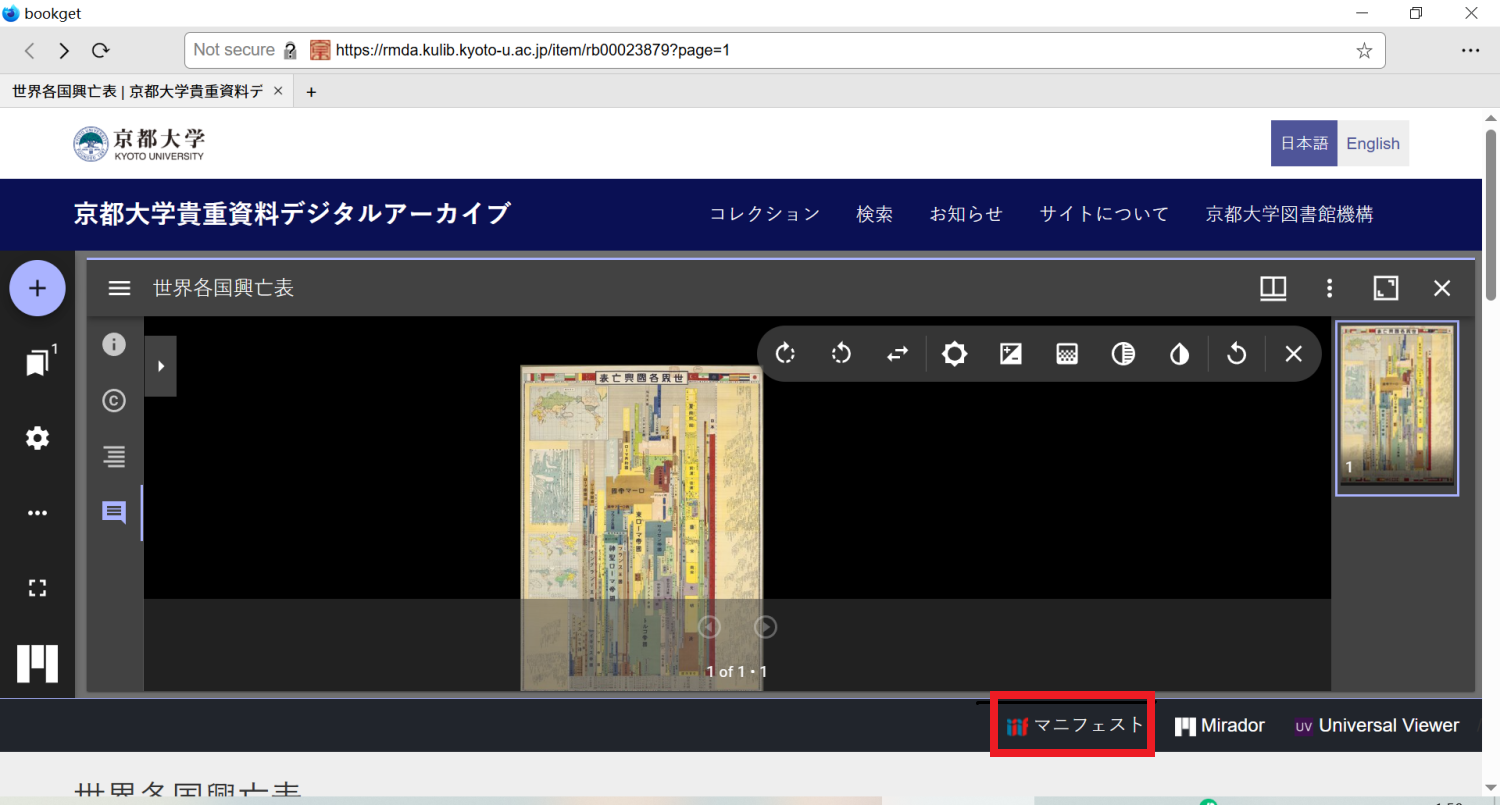Open the Universal Viewer link
The width and height of the screenshot is (1500, 805).
point(1377,726)
